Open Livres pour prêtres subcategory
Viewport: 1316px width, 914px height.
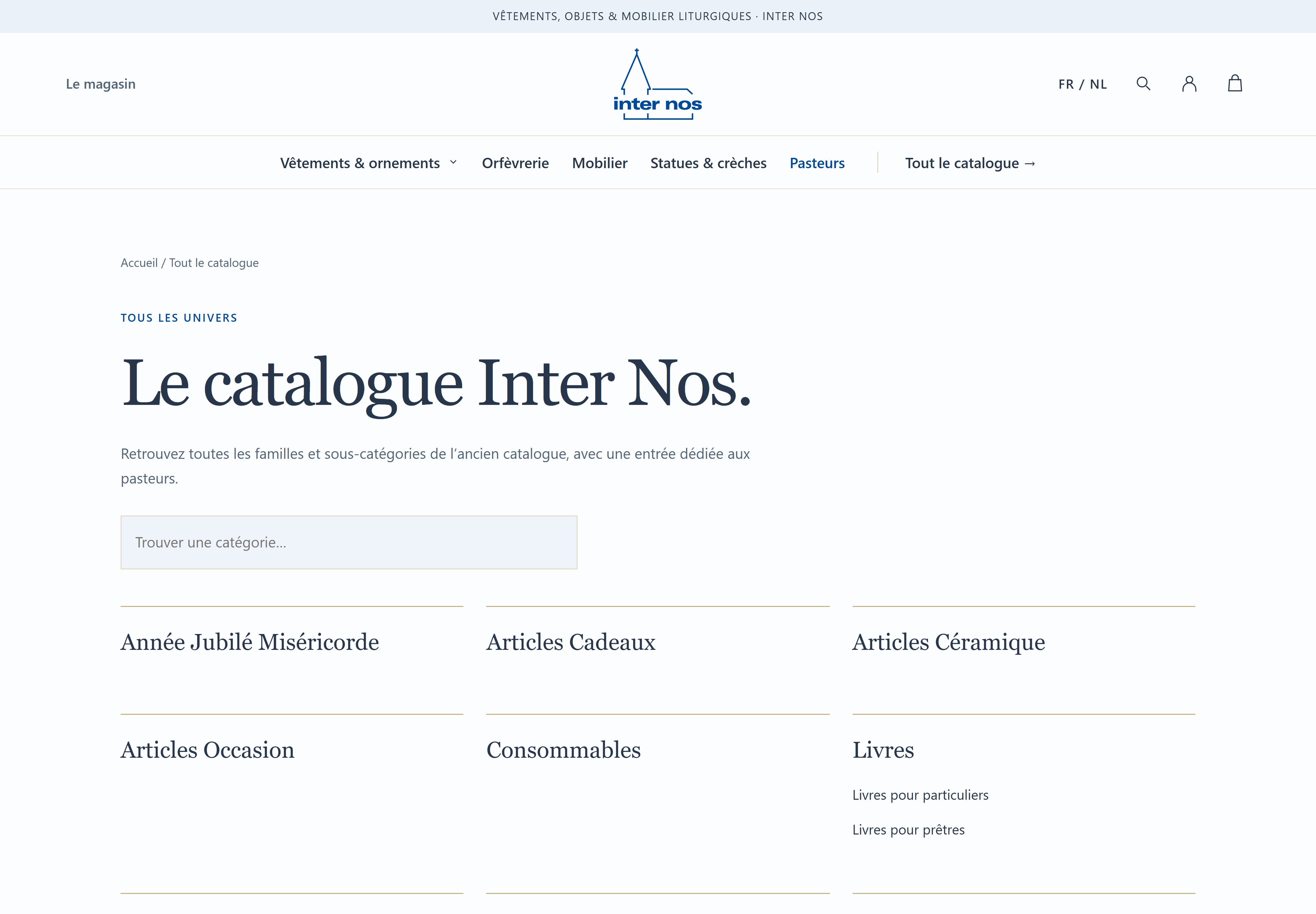coord(908,830)
